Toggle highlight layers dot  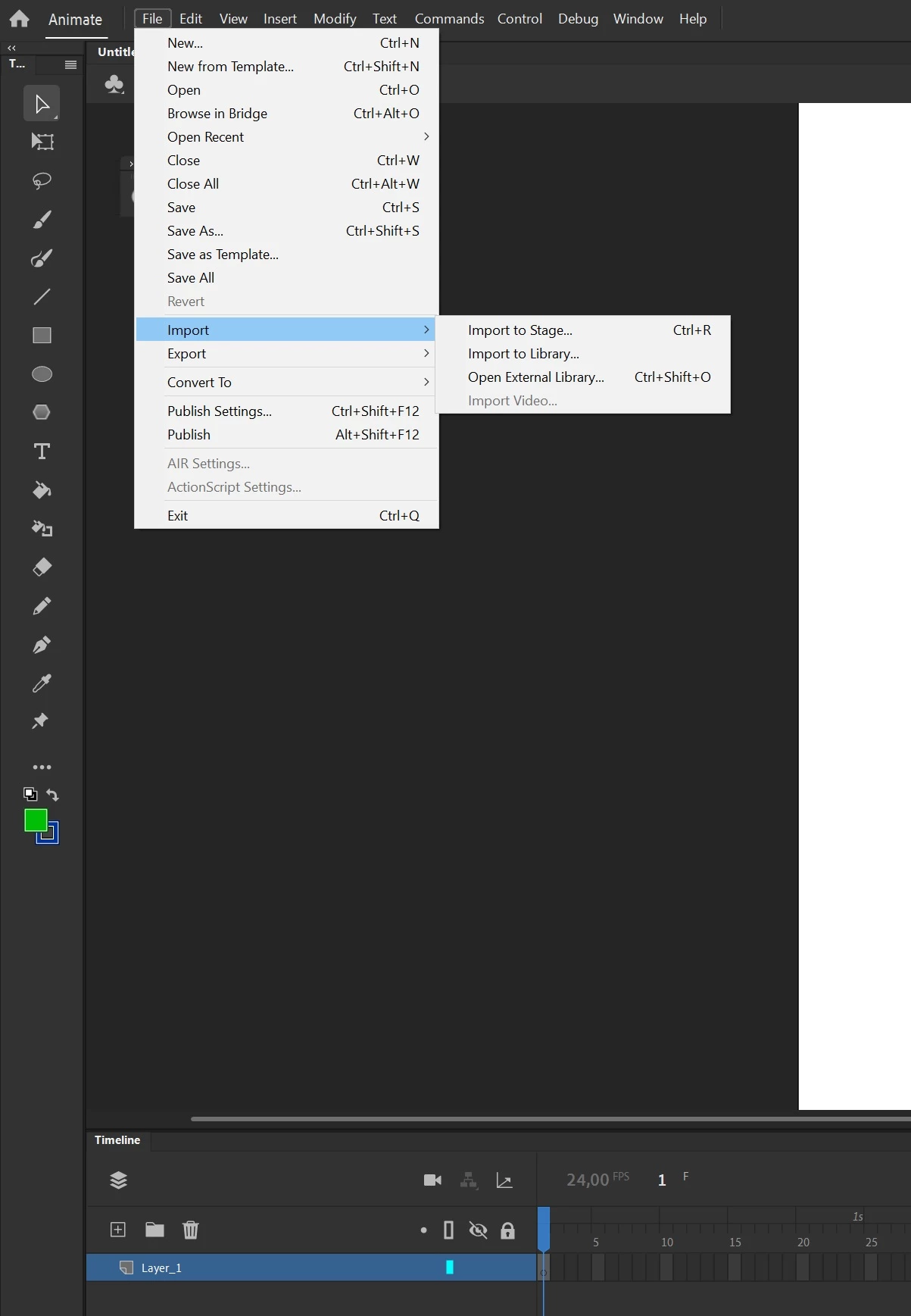[423, 1230]
